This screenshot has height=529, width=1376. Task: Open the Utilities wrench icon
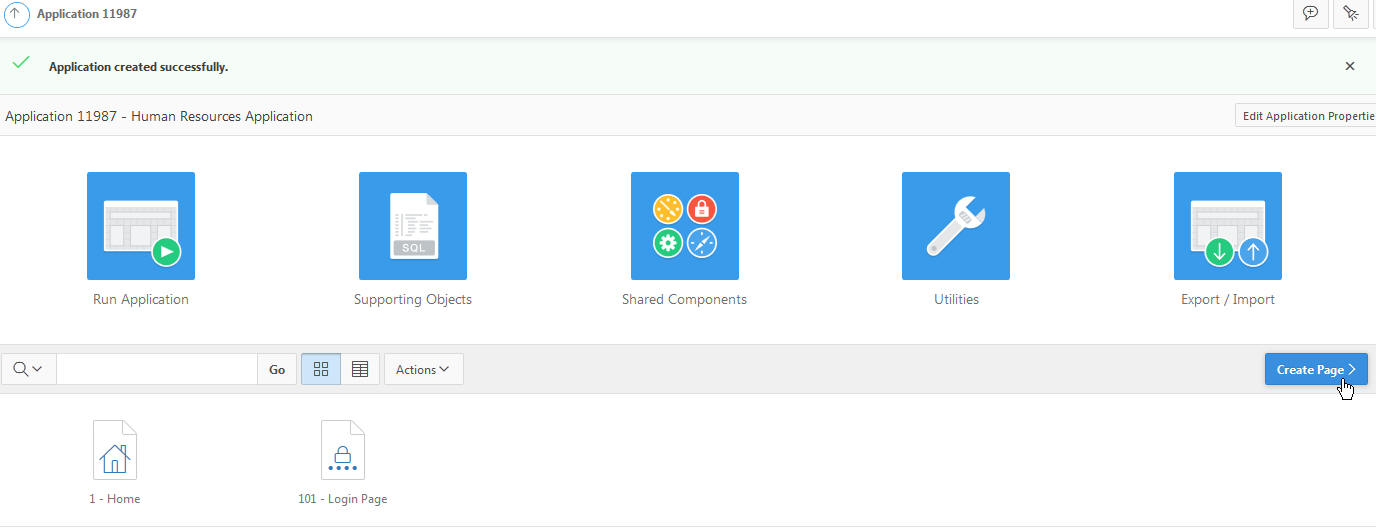pos(956,226)
